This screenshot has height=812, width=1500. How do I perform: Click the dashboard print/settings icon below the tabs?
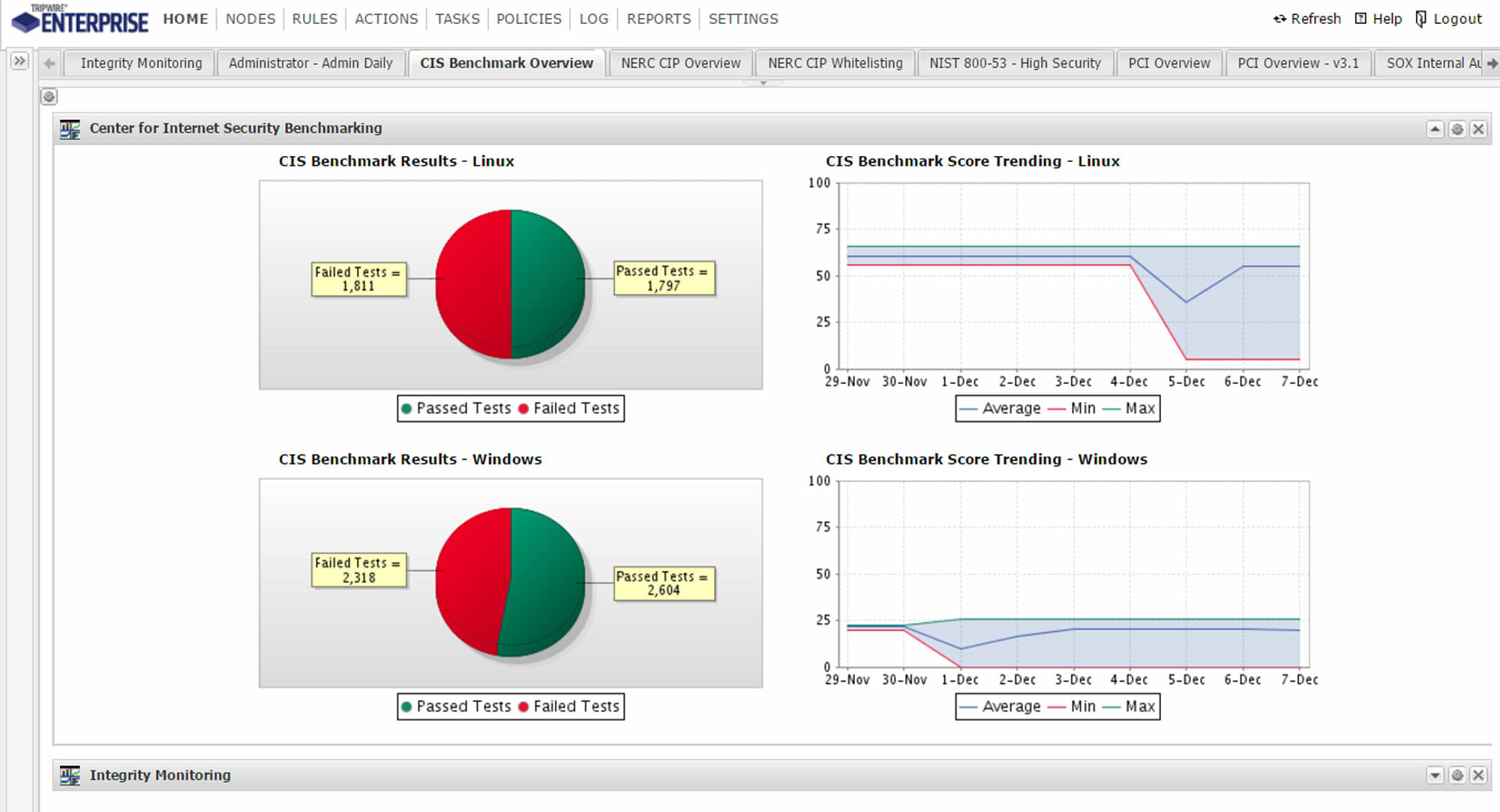[49, 97]
